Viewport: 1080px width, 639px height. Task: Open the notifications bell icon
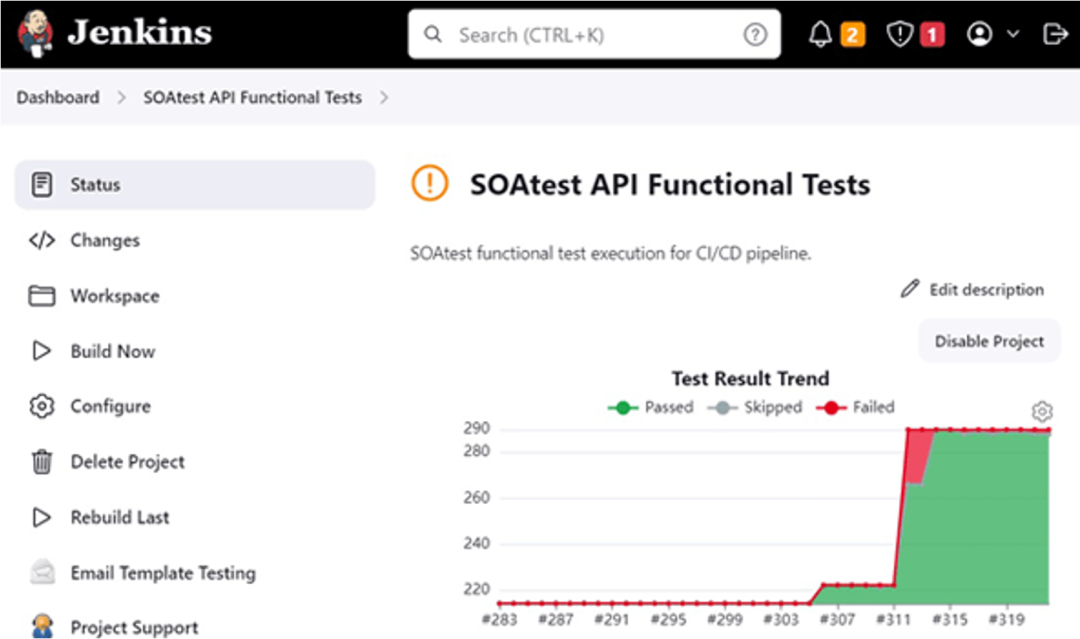(821, 35)
